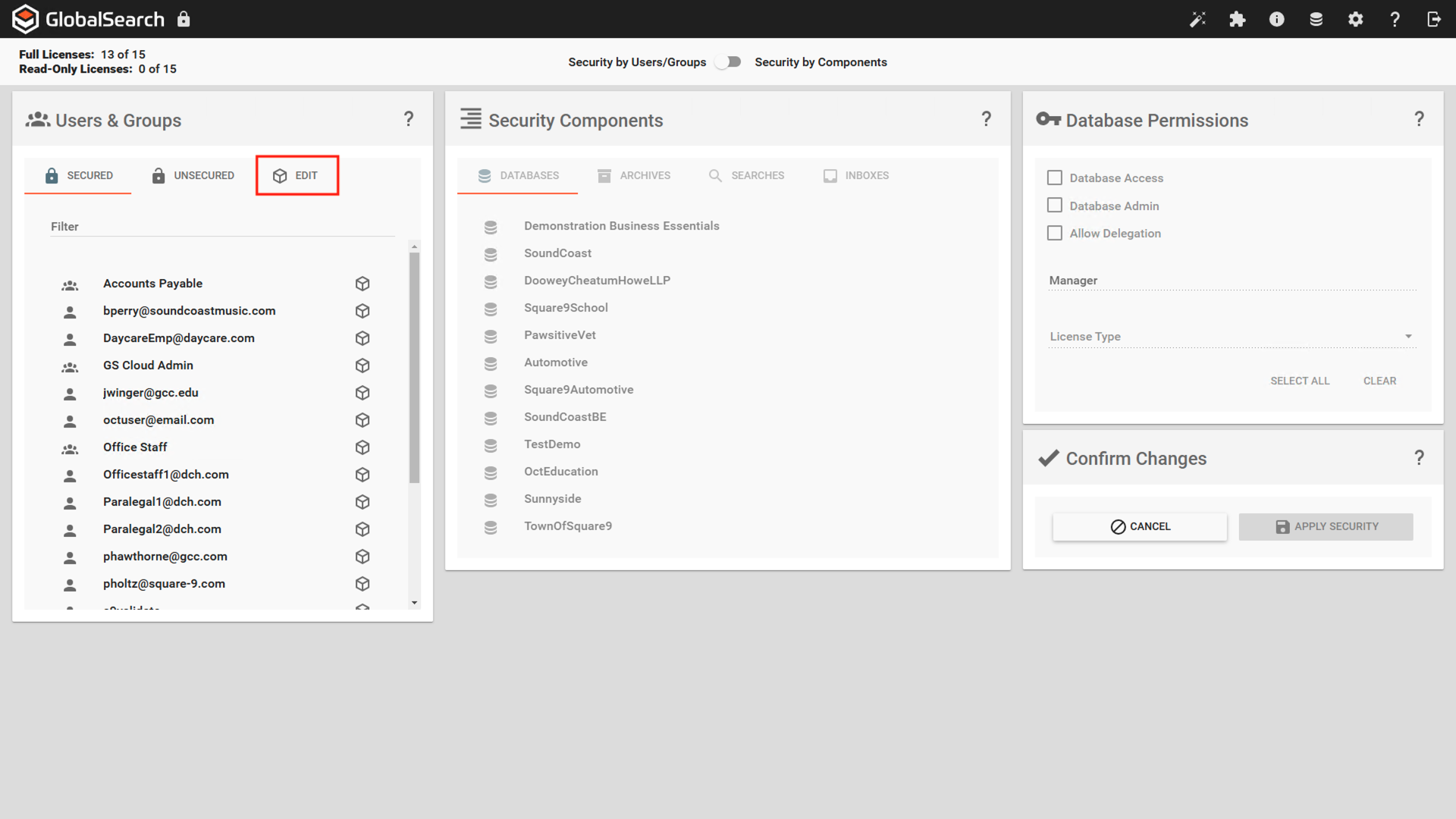Viewport: 1456px width, 819px height.
Task: Check the Allow Delegation option
Action: click(x=1054, y=233)
